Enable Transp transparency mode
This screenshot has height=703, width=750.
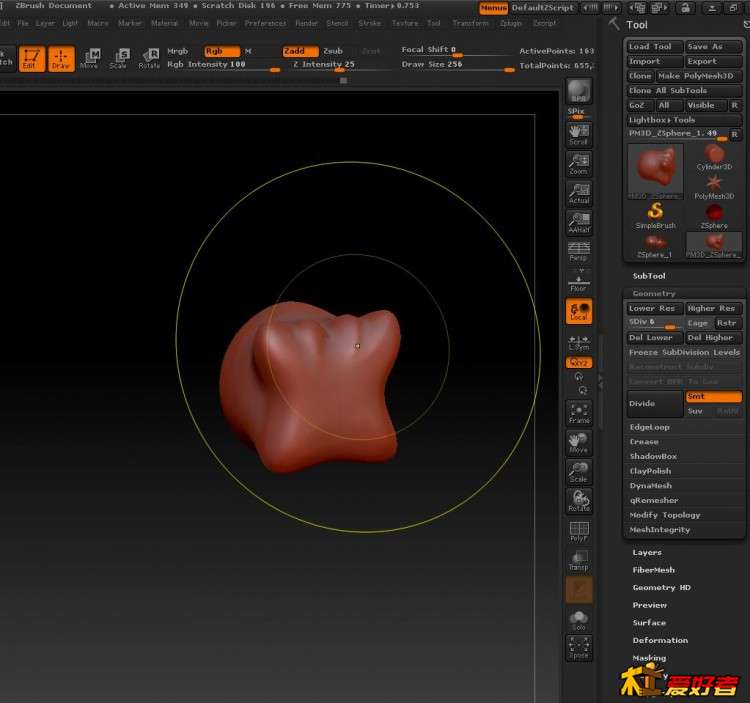578,561
